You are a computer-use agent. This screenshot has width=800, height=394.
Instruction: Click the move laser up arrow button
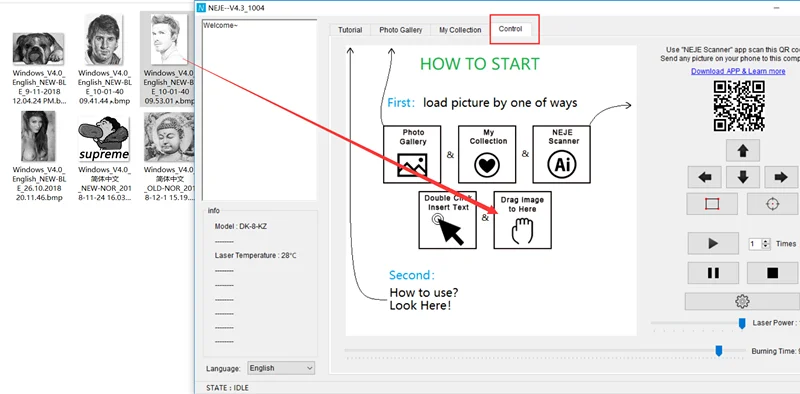click(x=742, y=151)
